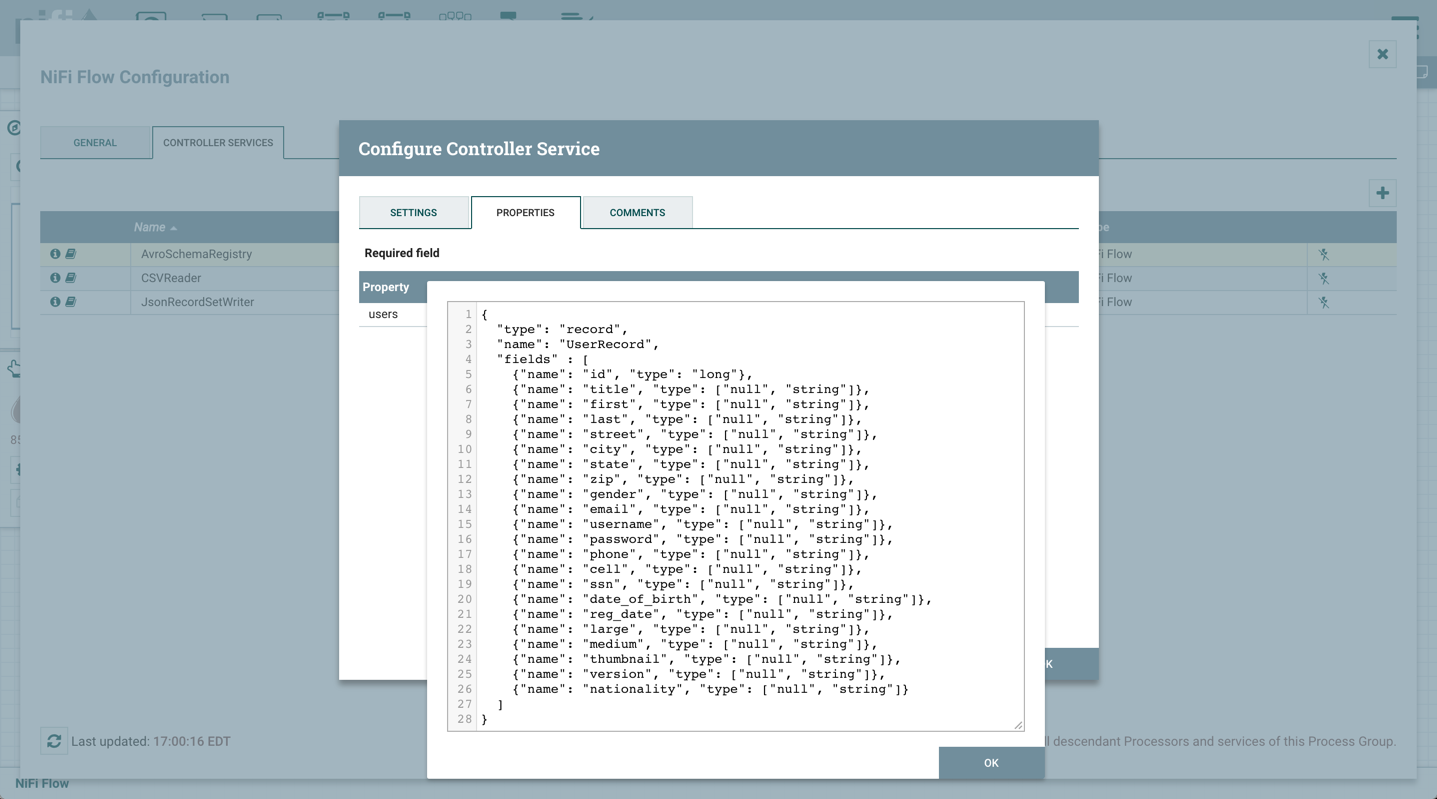The height and width of the screenshot is (799, 1437).
Task: Open the documentation icon for CSVReader
Action: (x=71, y=278)
